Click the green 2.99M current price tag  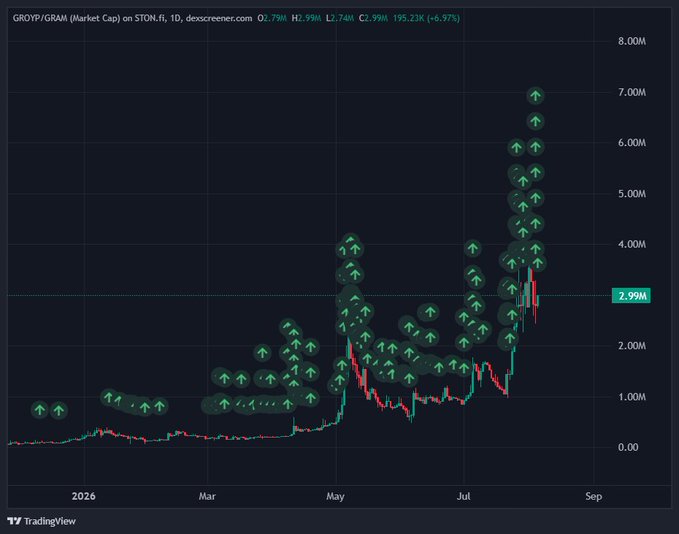coord(631,296)
